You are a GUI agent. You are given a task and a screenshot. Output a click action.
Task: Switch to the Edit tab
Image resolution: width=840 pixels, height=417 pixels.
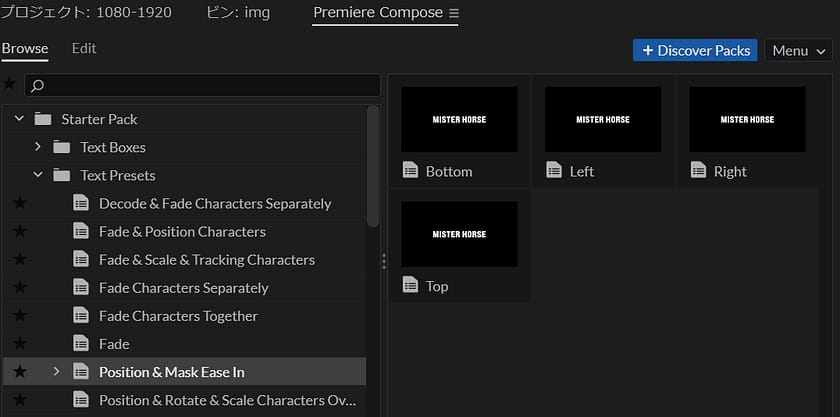84,48
